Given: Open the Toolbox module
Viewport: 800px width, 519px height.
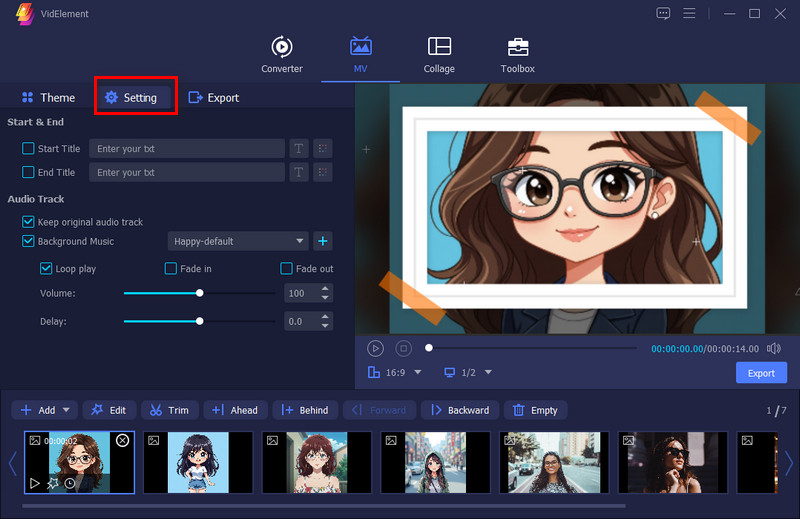Looking at the screenshot, I should 517,54.
